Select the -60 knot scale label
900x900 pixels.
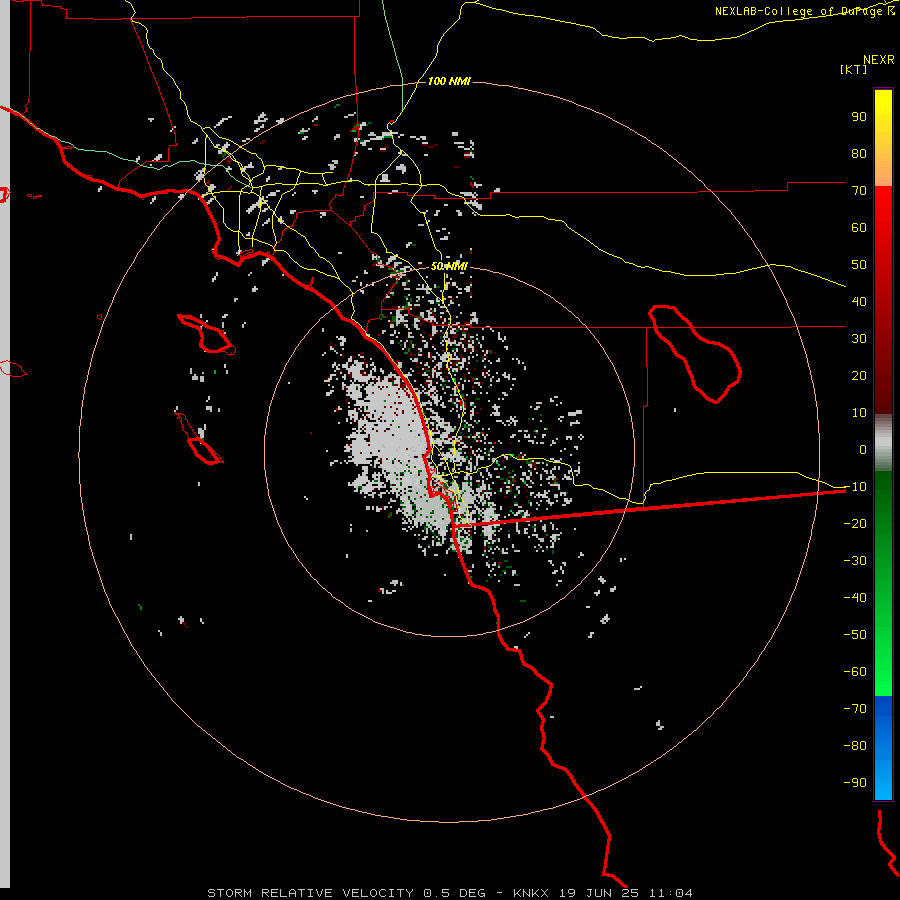pos(855,672)
